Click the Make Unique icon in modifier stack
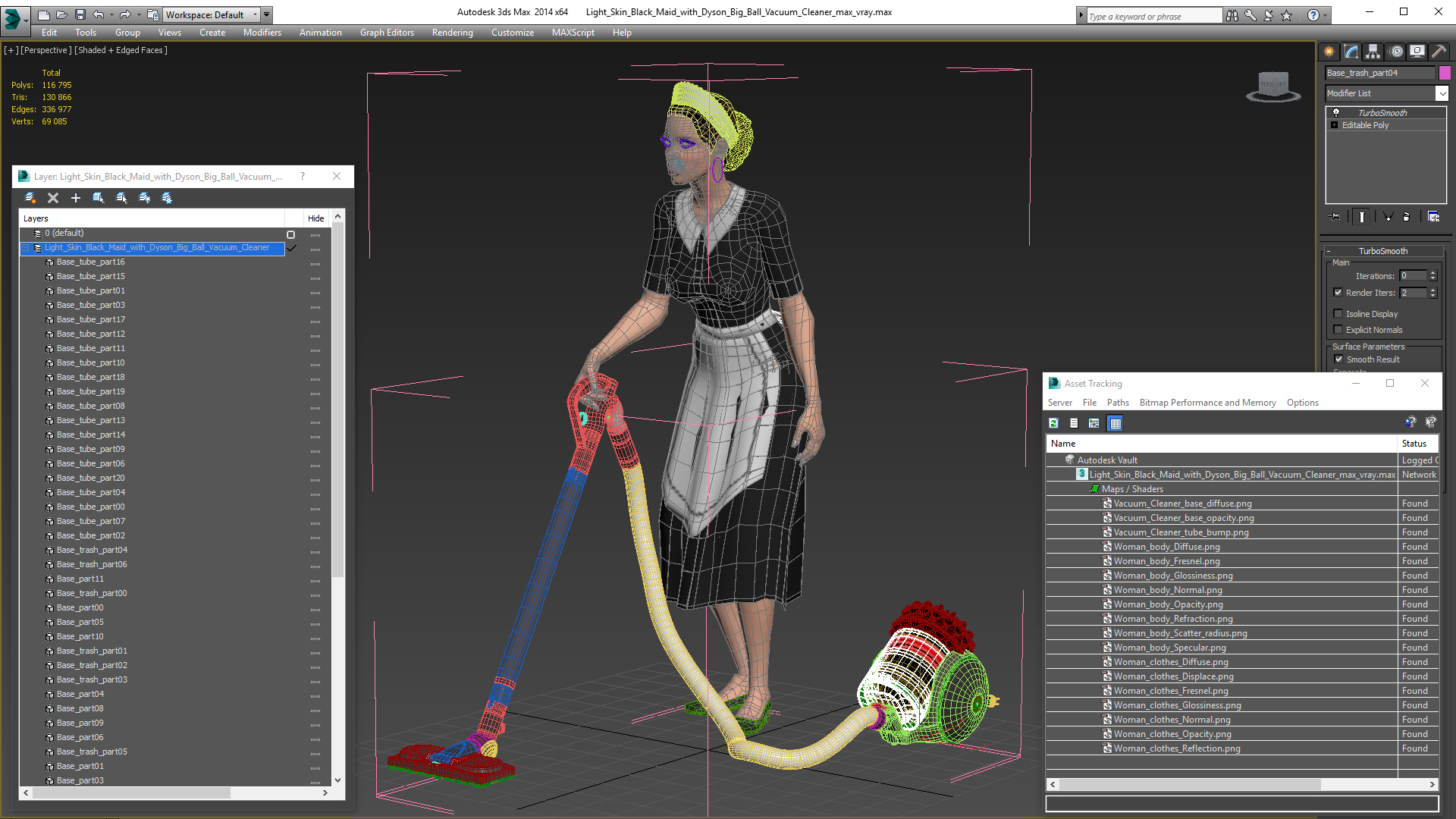The height and width of the screenshot is (819, 1456). tap(1389, 217)
